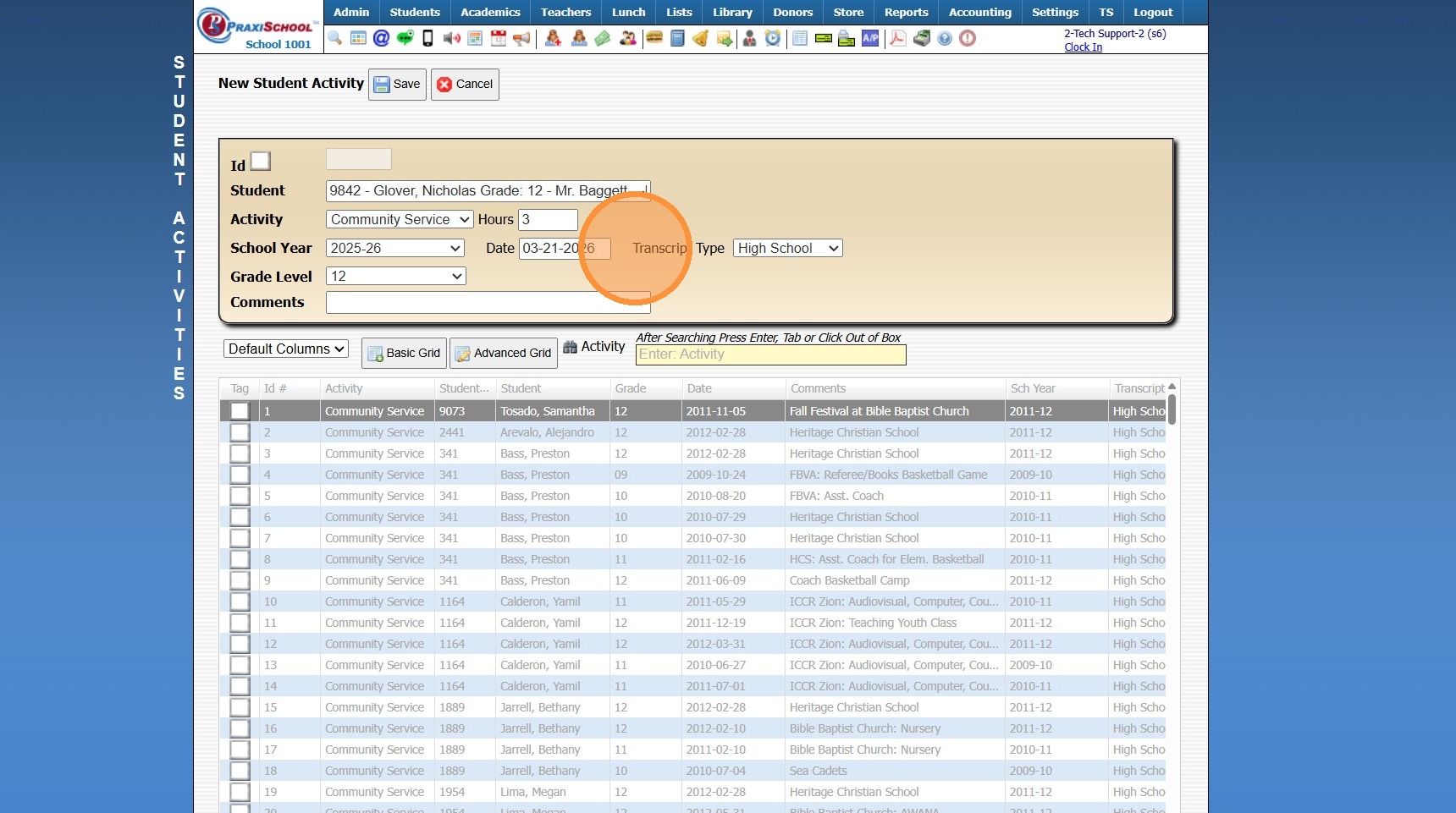Open the Default Columns dropdown
Screen dimensions: 1456x813
[x=286, y=349]
